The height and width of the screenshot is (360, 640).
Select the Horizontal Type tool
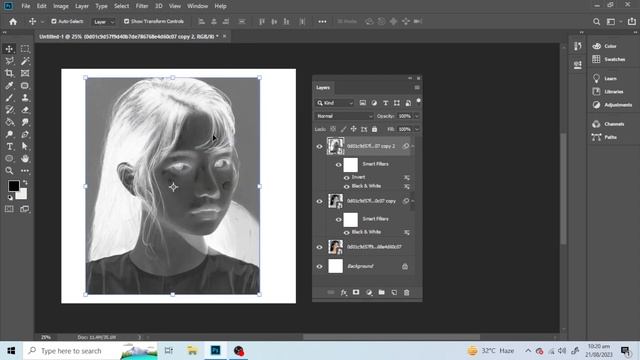point(9,147)
